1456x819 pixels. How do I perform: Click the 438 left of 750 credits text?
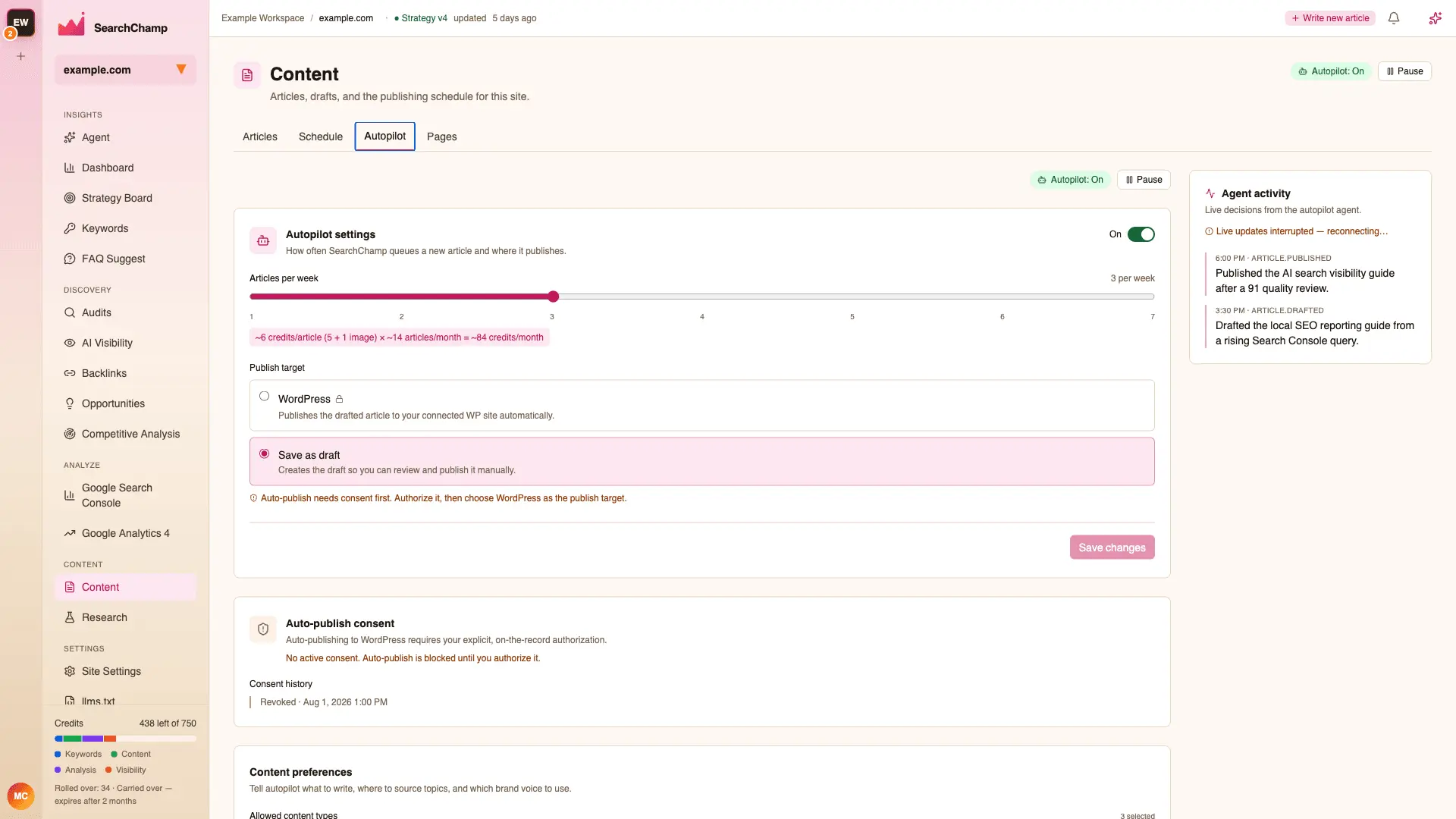168,723
